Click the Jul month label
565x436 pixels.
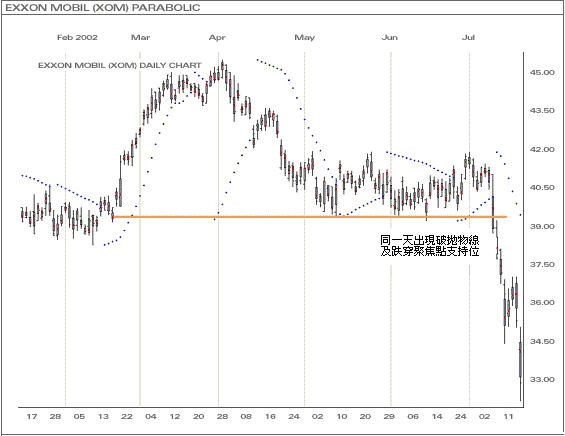(468, 37)
